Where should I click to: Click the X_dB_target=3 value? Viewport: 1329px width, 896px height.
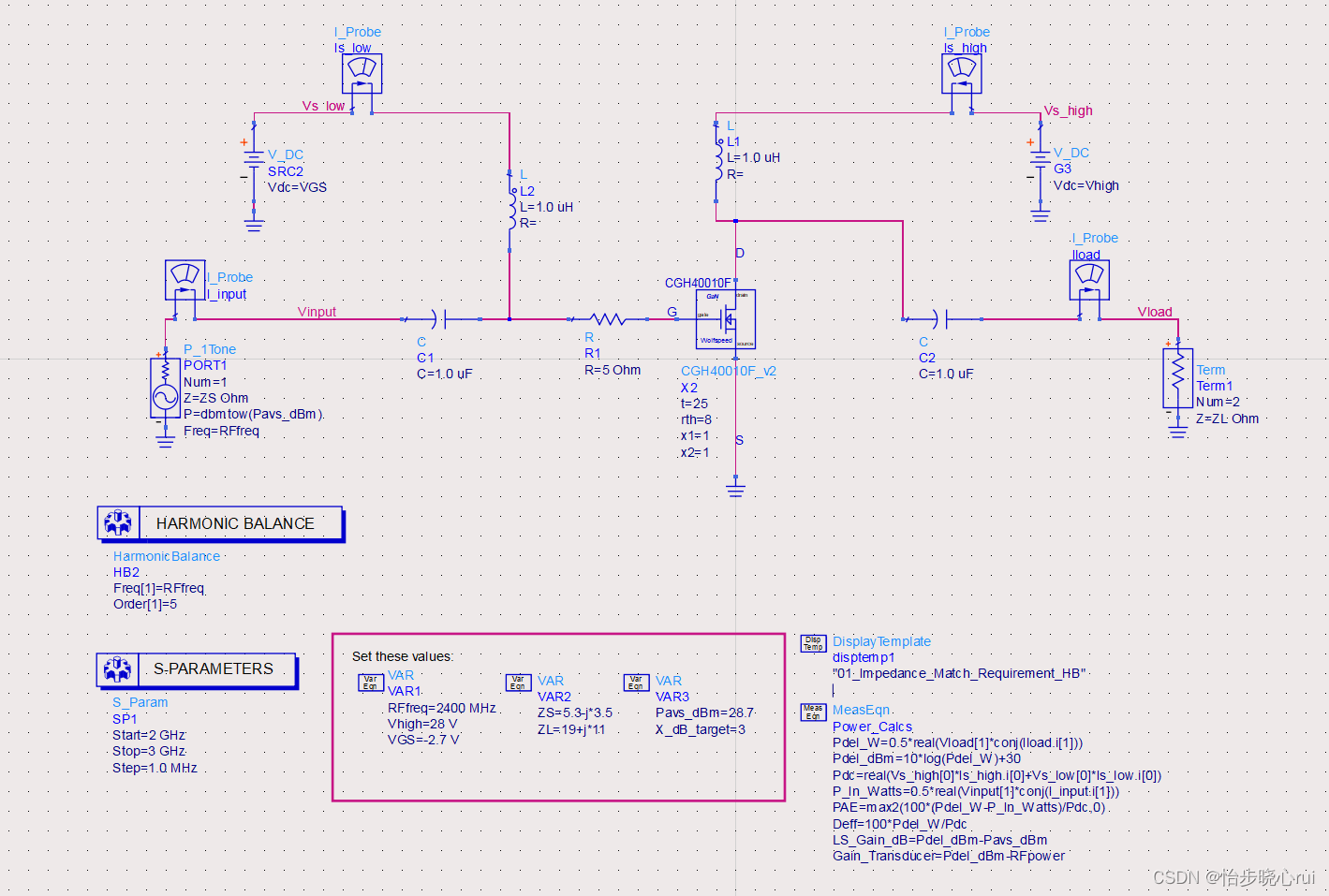point(701,729)
